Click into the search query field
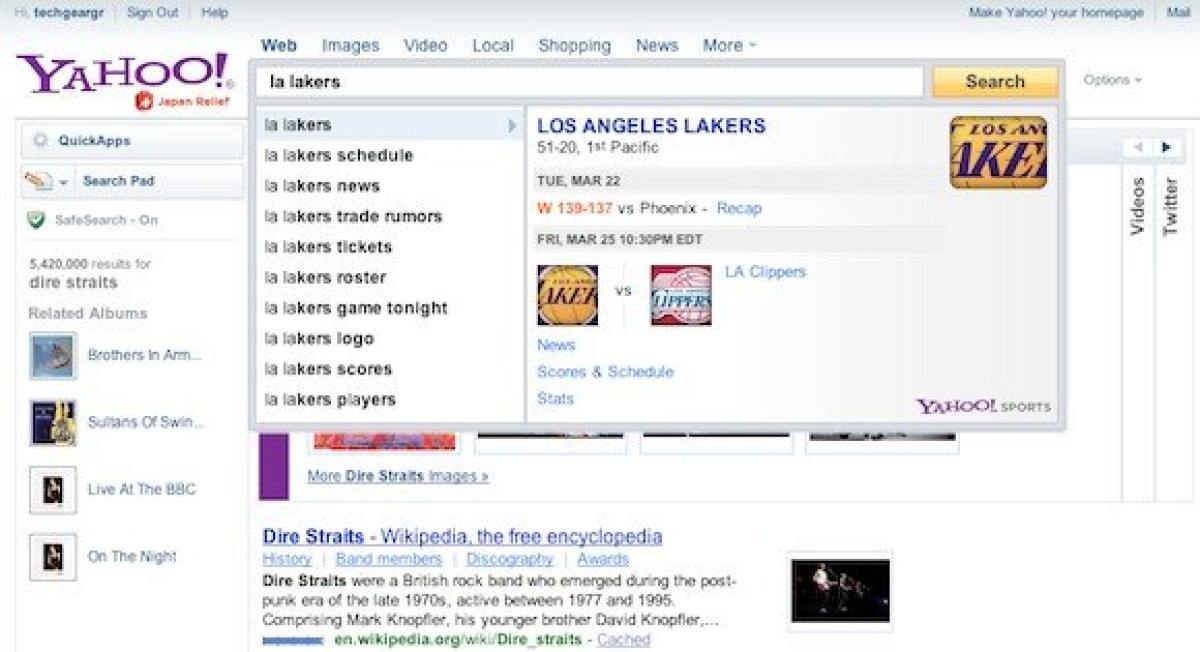This screenshot has width=1200, height=652. click(589, 82)
